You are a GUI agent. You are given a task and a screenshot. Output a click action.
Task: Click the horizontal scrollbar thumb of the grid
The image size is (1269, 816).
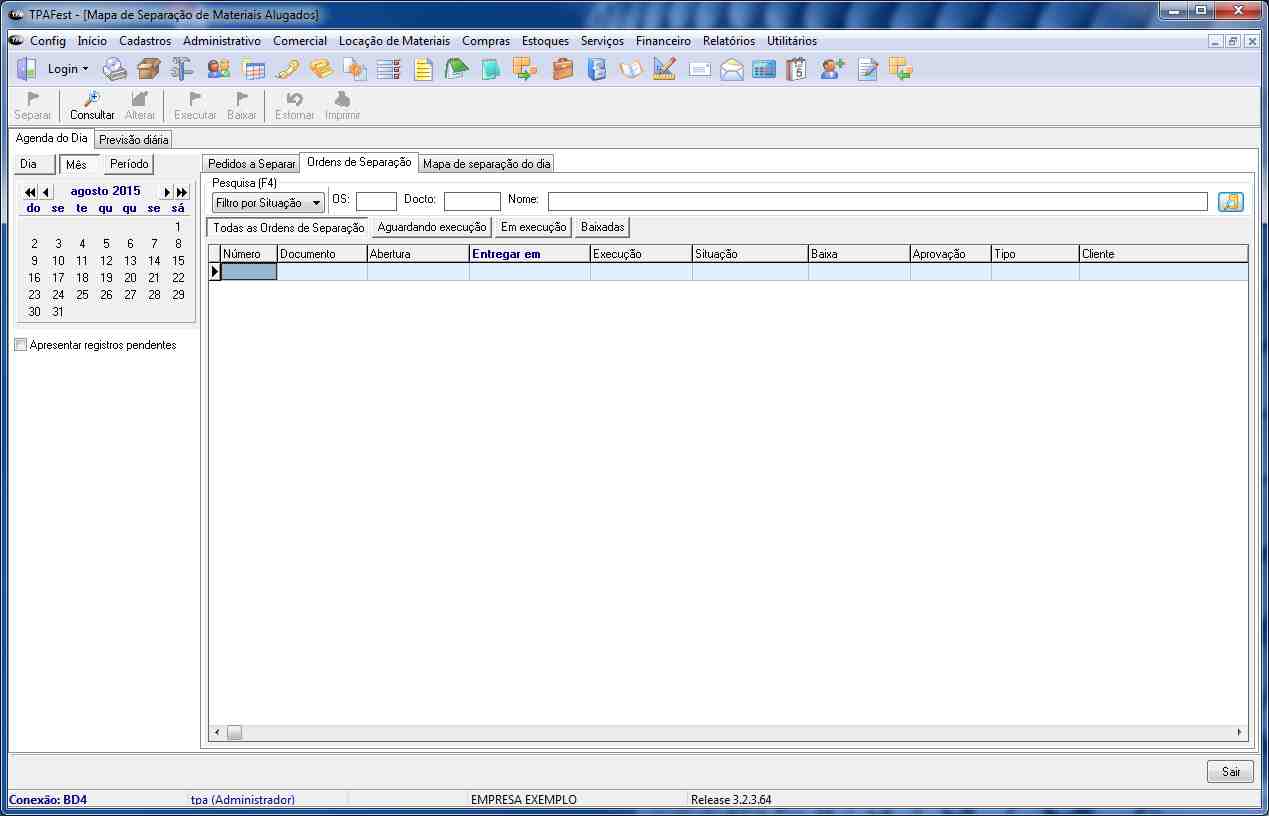coord(234,733)
